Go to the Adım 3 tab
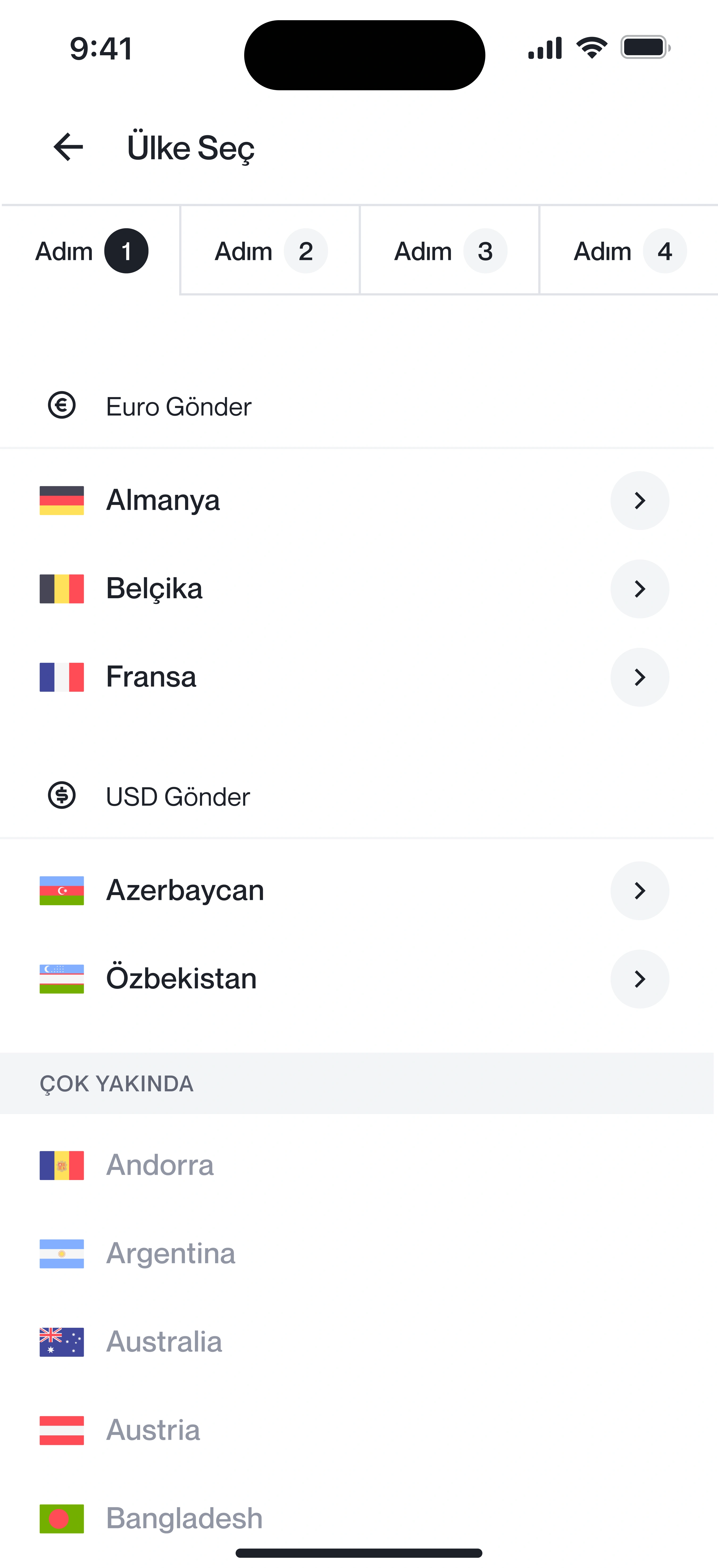This screenshot has height=1568, width=718. pyautogui.click(x=449, y=251)
